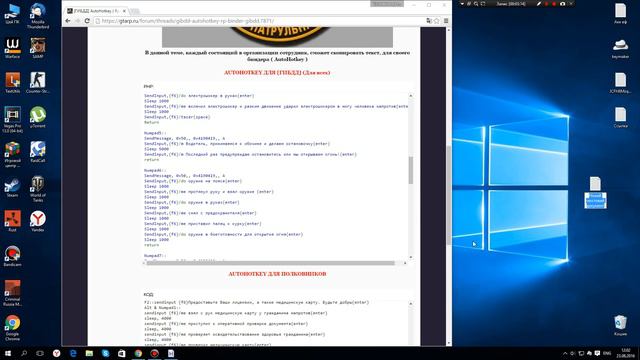Click the page vertical scrollbar thumb
The height and width of the screenshot is (360, 640).
449,195
